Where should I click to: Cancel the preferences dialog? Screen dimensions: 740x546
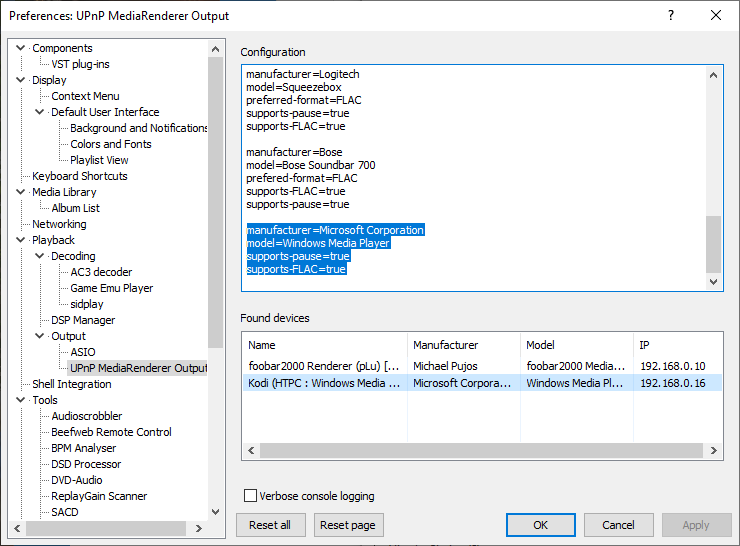coord(619,525)
